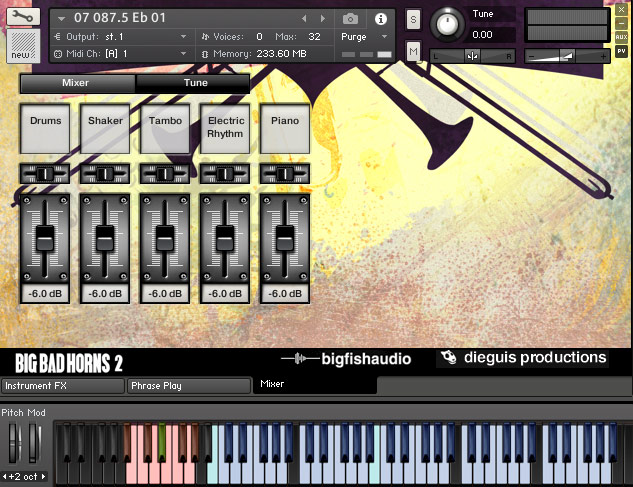Click the Big Bad Horns 2 title

pos(69,363)
